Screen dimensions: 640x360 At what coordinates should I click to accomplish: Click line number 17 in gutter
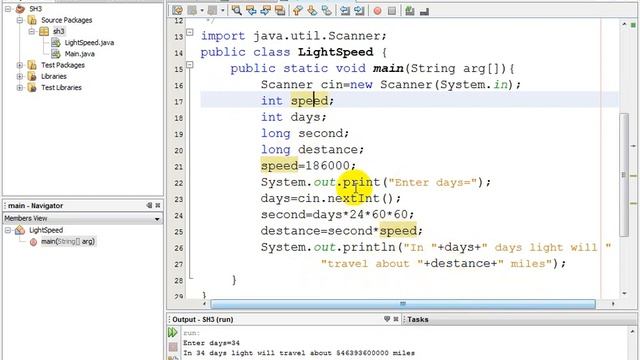[x=178, y=102]
